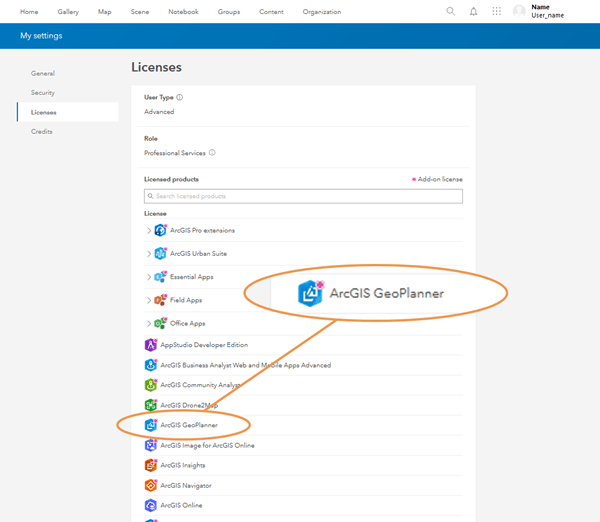This screenshot has width=600, height=522.
Task: Click the ArcGIS Navigator icon
Action: point(151,485)
